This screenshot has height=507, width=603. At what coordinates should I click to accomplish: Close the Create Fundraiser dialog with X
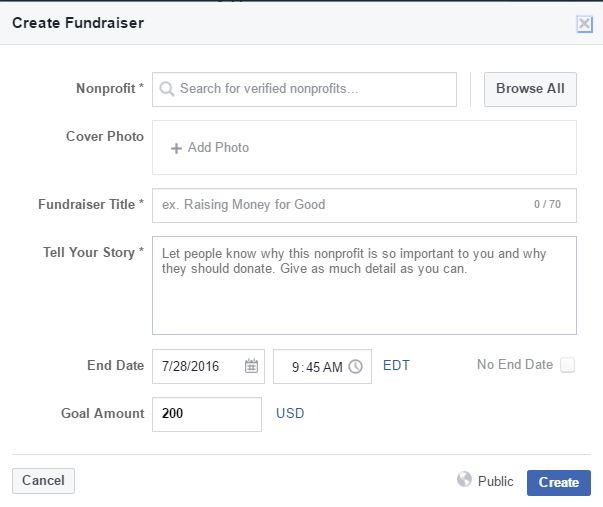click(x=585, y=25)
